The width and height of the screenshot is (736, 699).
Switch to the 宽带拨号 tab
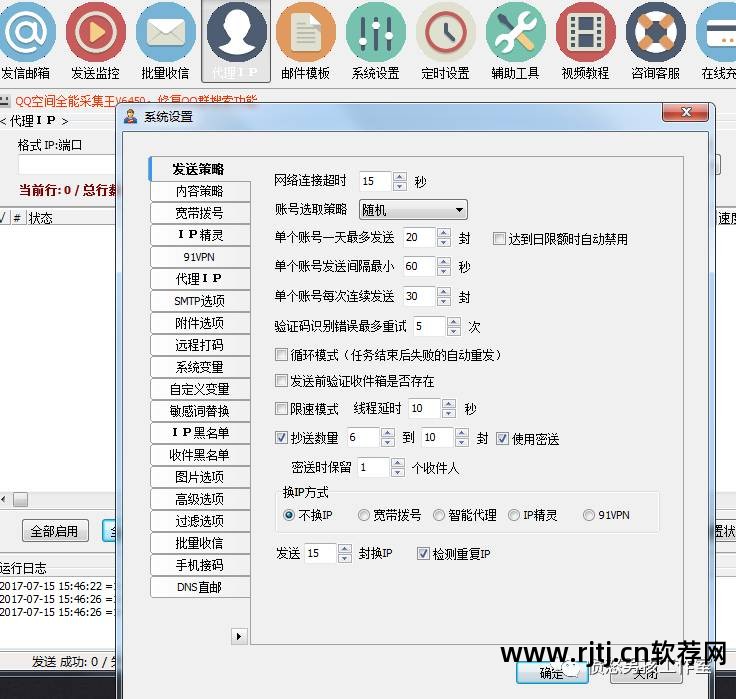[200, 213]
